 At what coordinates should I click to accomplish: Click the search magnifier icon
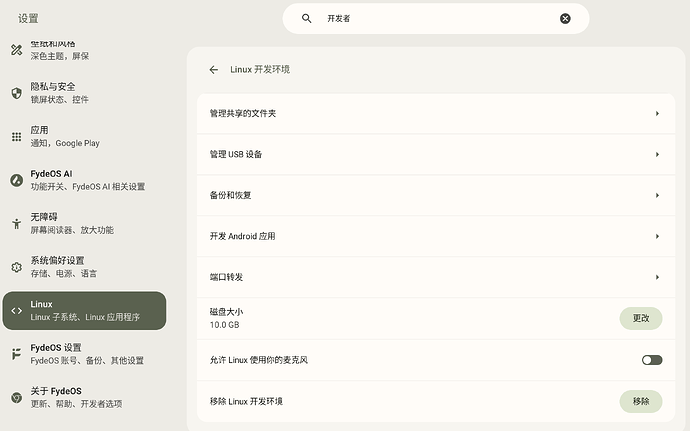tap(307, 18)
